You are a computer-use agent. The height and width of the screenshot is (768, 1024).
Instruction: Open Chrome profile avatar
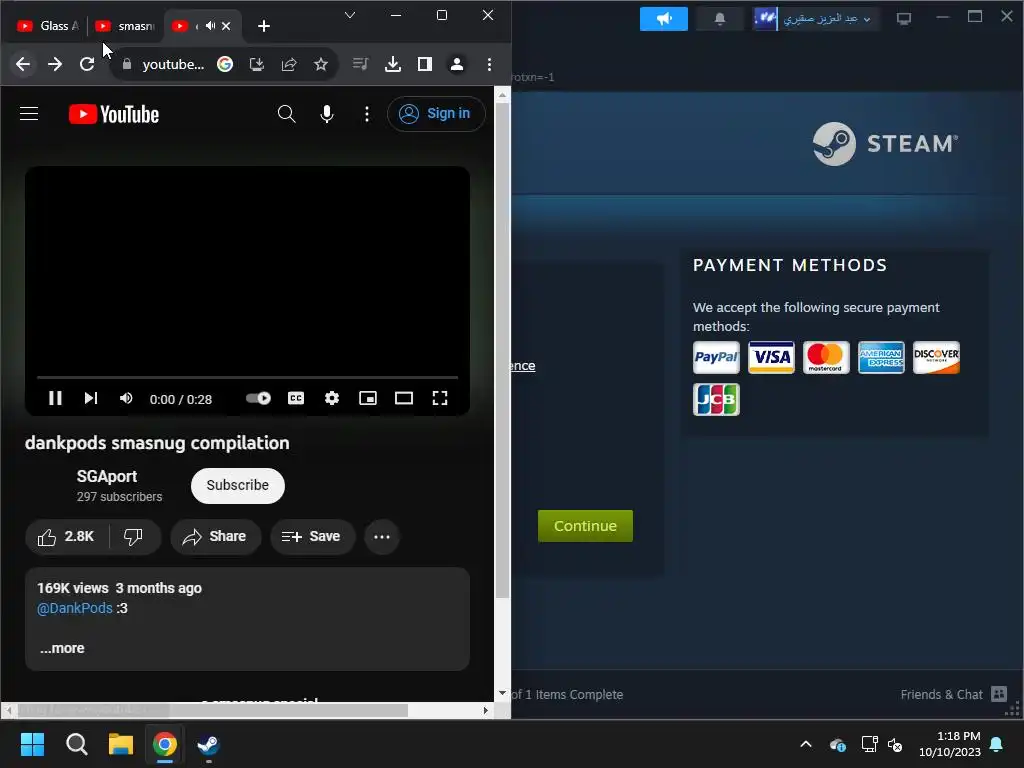(457, 64)
